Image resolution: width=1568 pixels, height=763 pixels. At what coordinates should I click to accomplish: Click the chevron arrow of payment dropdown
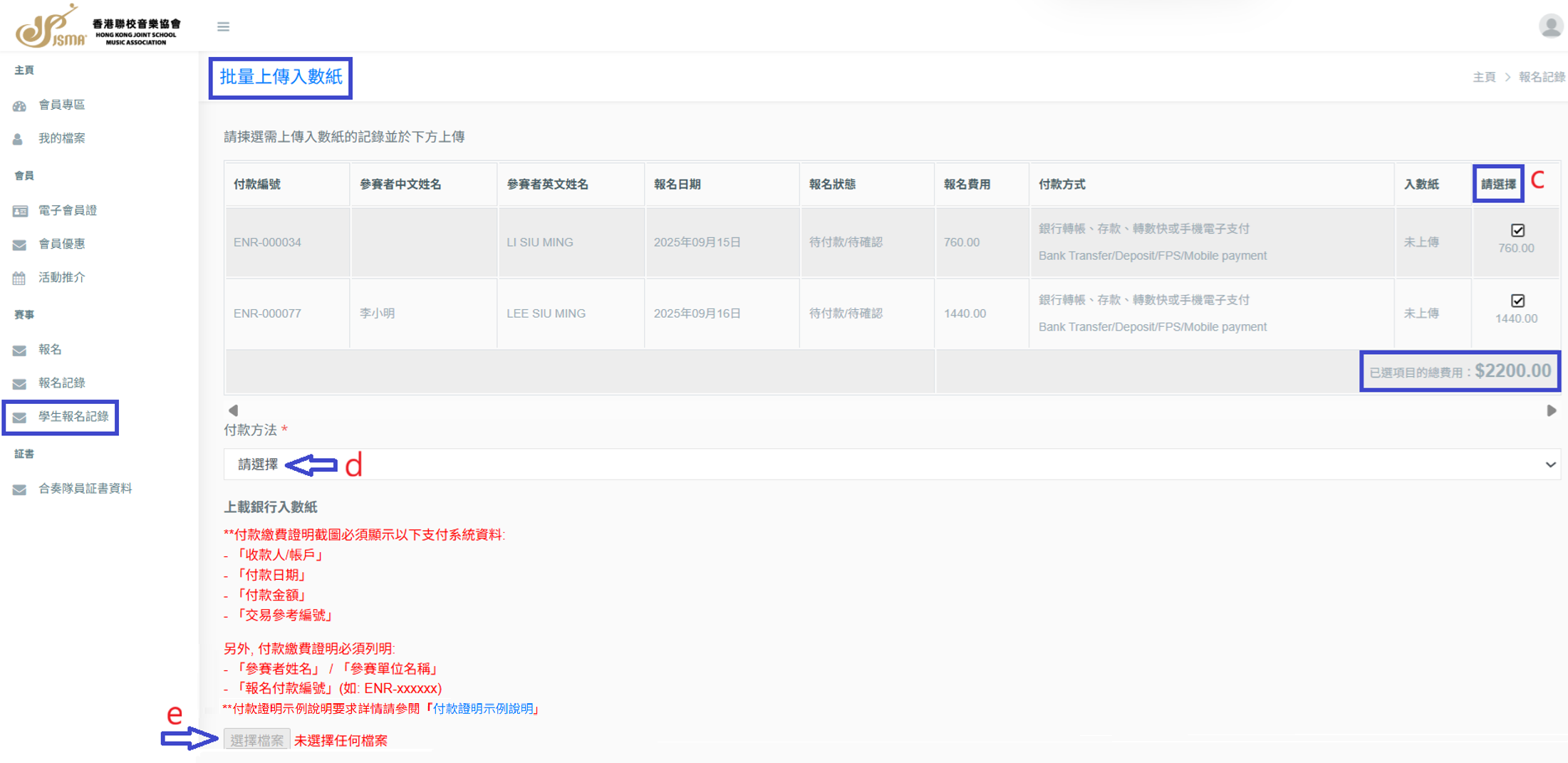pyautogui.click(x=1550, y=464)
